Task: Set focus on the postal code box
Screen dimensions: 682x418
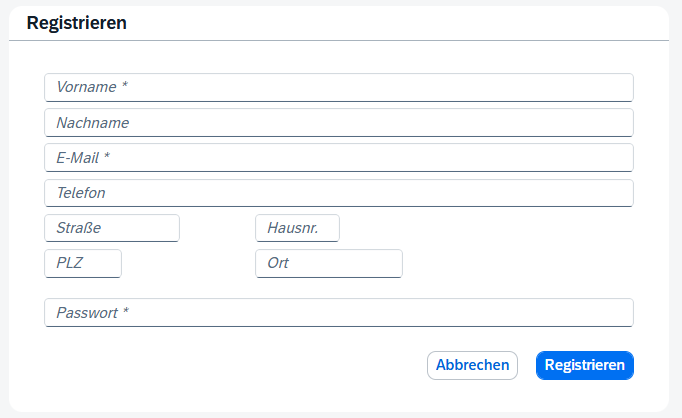Action: click(83, 263)
